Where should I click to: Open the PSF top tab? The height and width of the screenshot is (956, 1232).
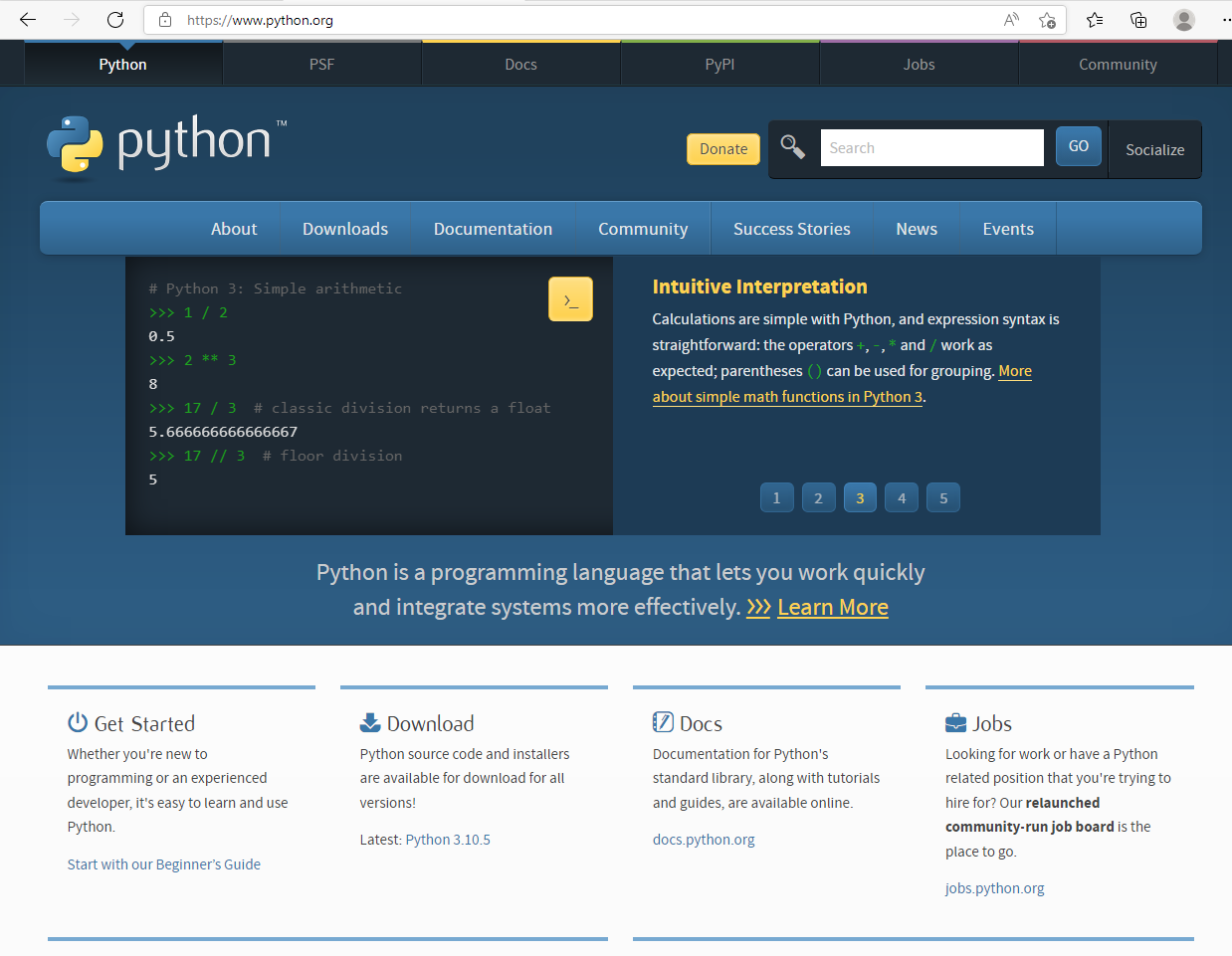[321, 65]
